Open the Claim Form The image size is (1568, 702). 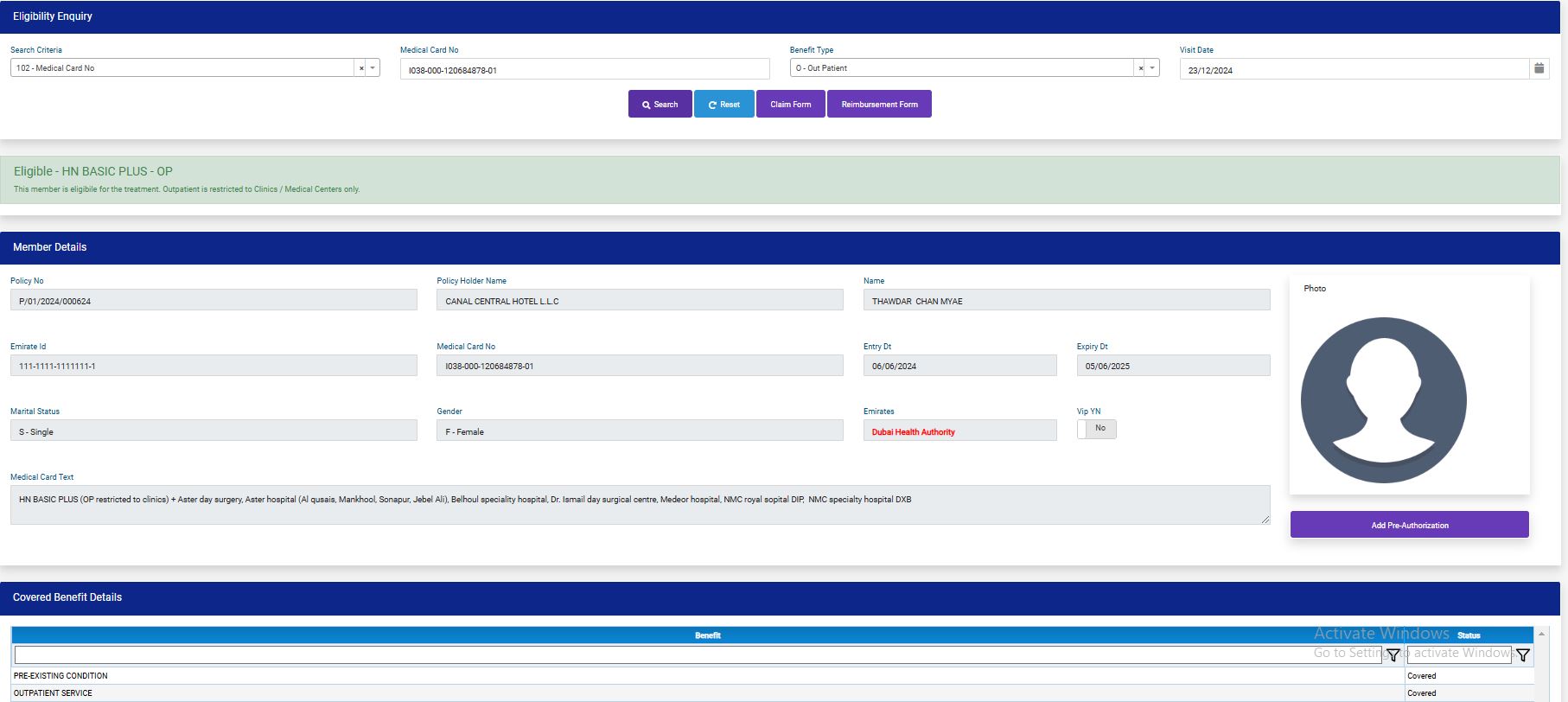(x=790, y=105)
